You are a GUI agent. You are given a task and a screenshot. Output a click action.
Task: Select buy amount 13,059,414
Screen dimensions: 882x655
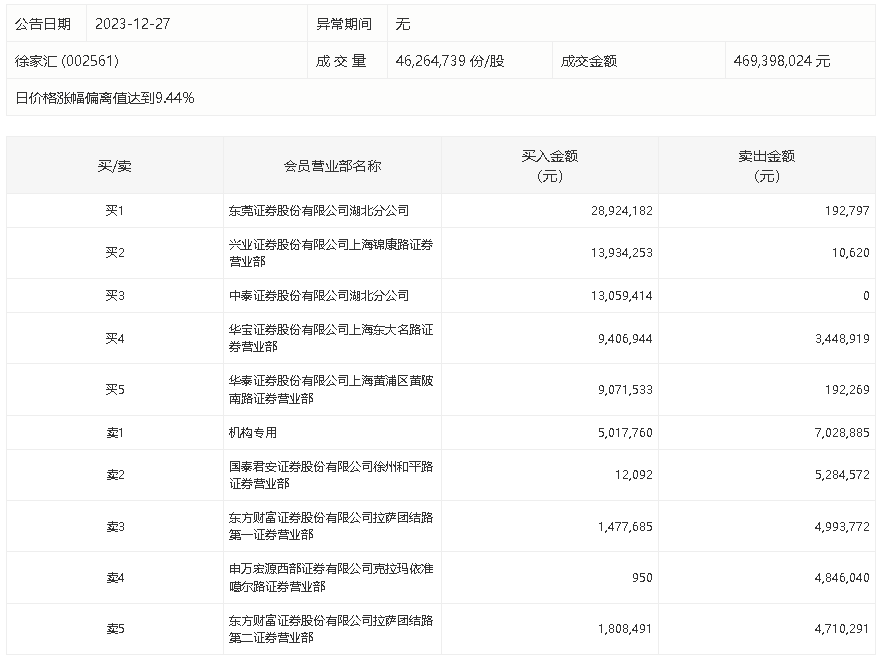(x=622, y=295)
